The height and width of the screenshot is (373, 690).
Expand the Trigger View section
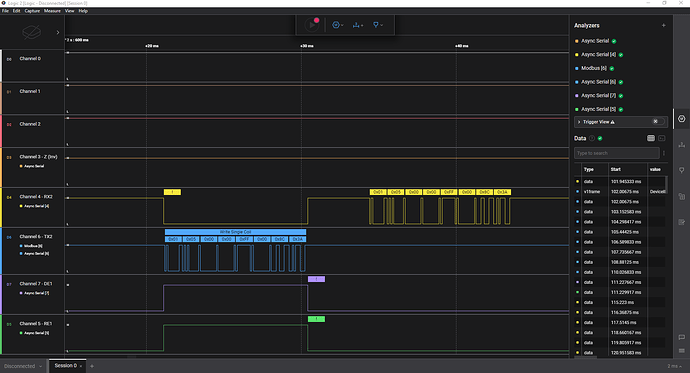(579, 122)
